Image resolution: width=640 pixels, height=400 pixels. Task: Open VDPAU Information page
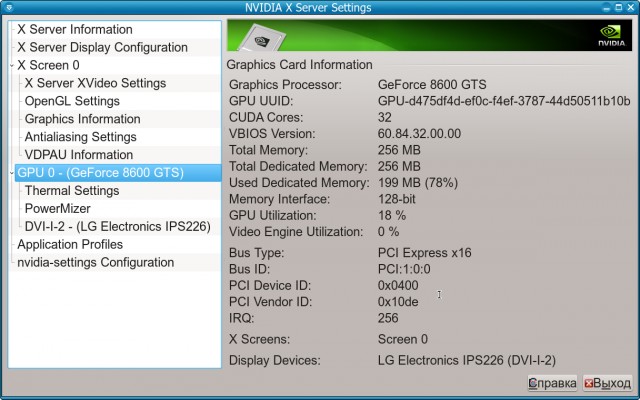coord(79,155)
